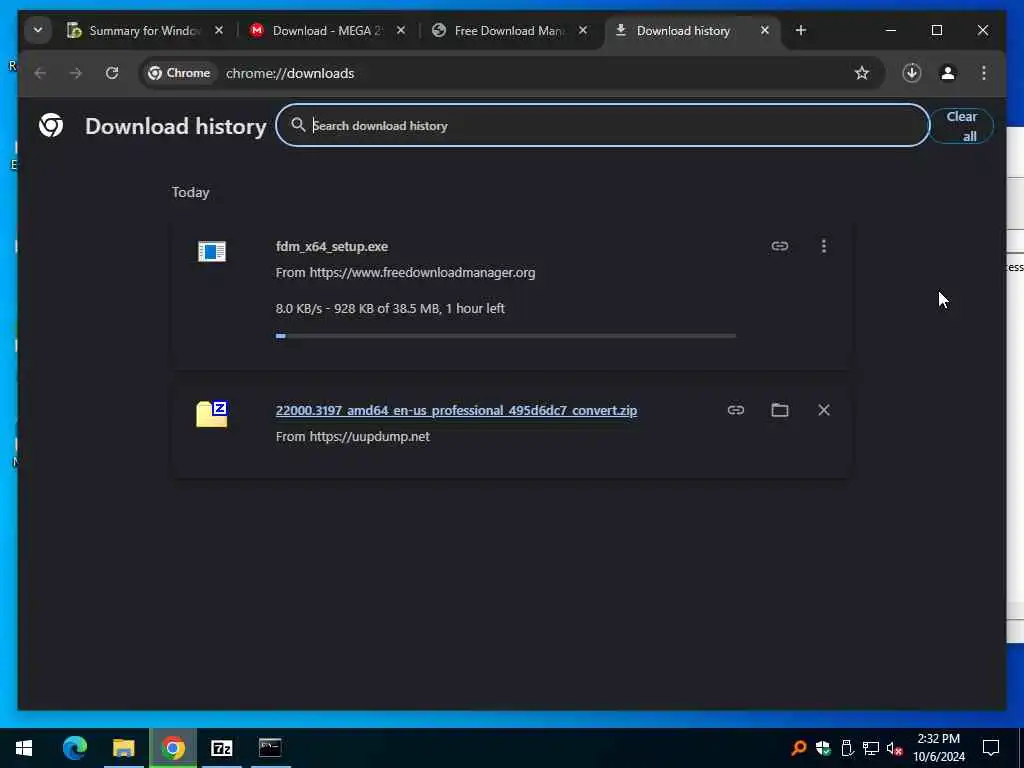This screenshot has height=768, width=1024.
Task: Click the Chrome taskbar icon
Action: coord(173,748)
